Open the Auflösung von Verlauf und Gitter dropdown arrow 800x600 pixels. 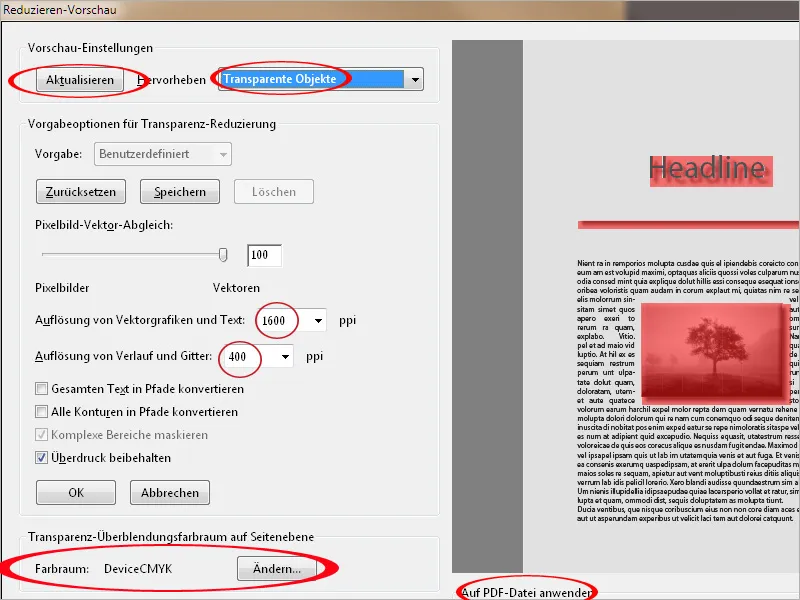285,357
